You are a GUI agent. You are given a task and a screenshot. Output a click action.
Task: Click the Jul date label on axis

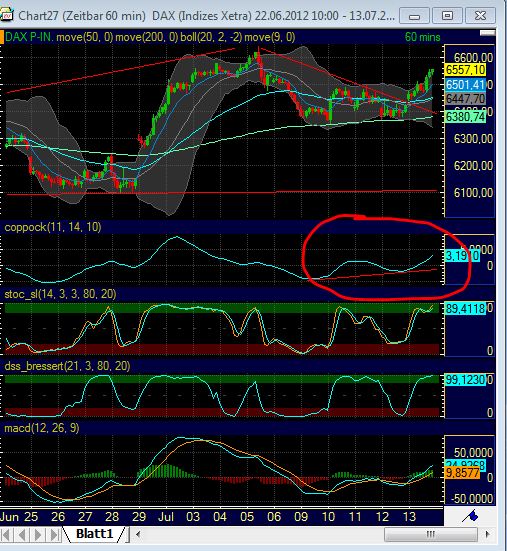(x=166, y=517)
